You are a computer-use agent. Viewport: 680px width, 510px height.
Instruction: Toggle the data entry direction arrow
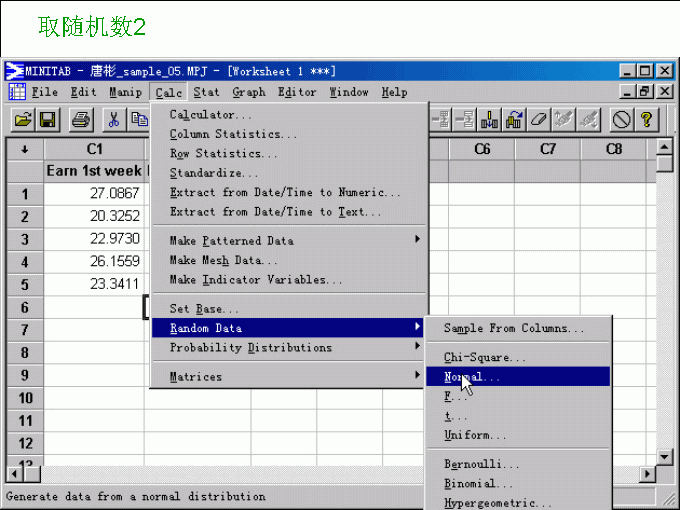24,149
